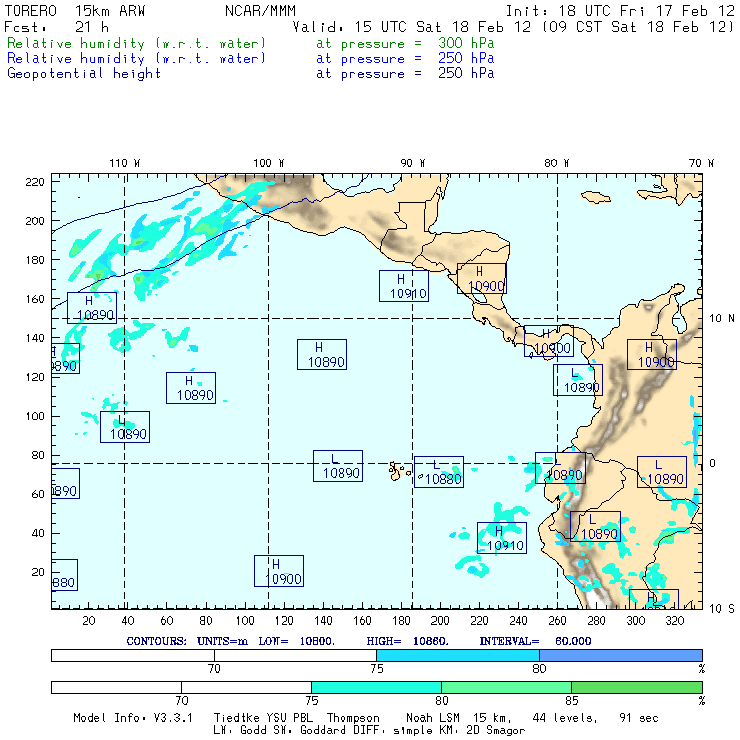Click the 'H 10910' high box south of Guatemala

click(x=404, y=286)
